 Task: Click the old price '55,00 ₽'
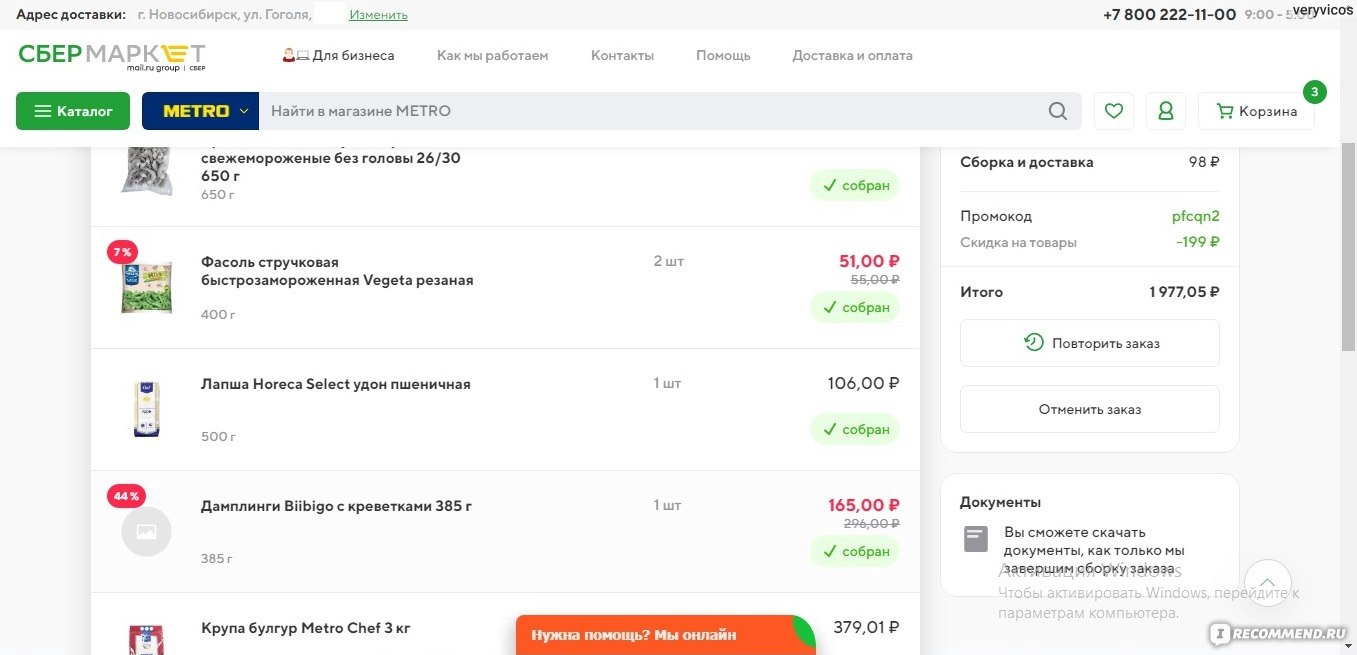click(x=875, y=279)
